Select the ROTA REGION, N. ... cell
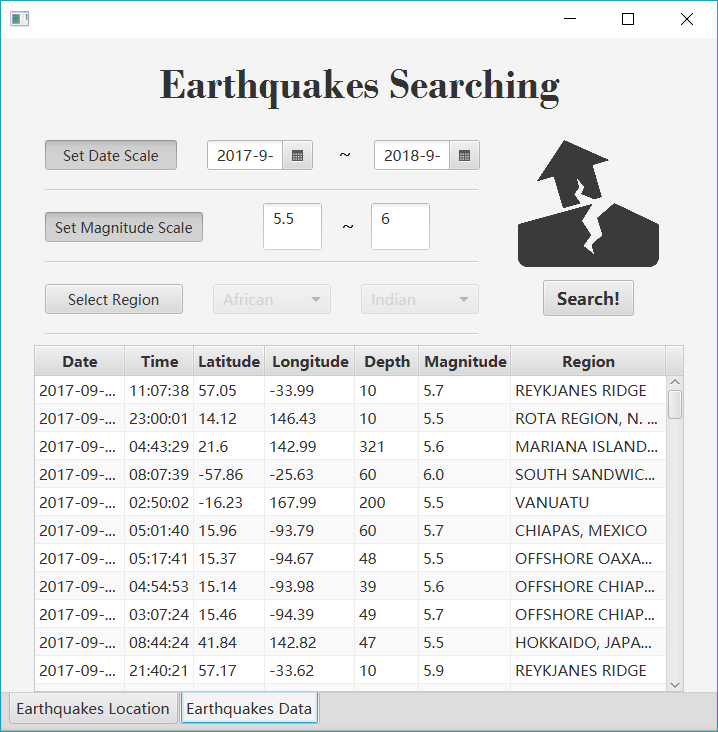718x732 pixels. click(588, 418)
